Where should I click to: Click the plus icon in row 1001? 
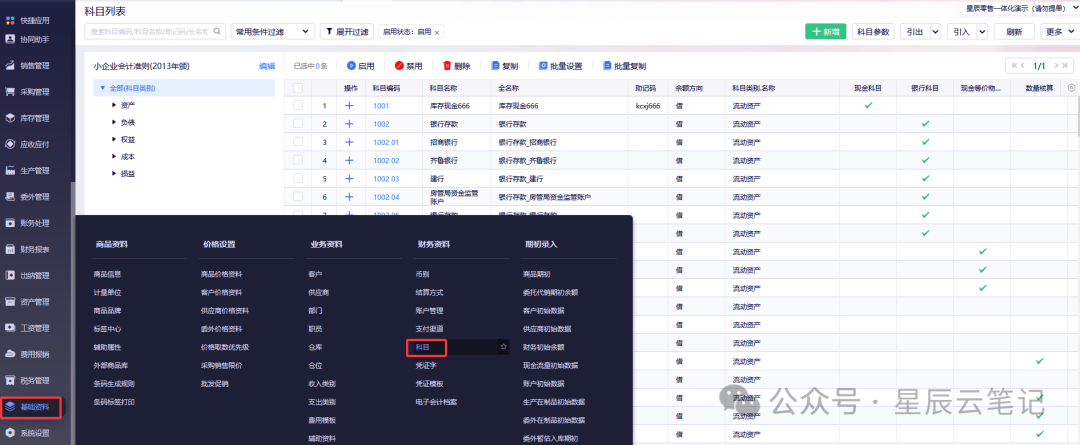pyautogui.click(x=349, y=105)
